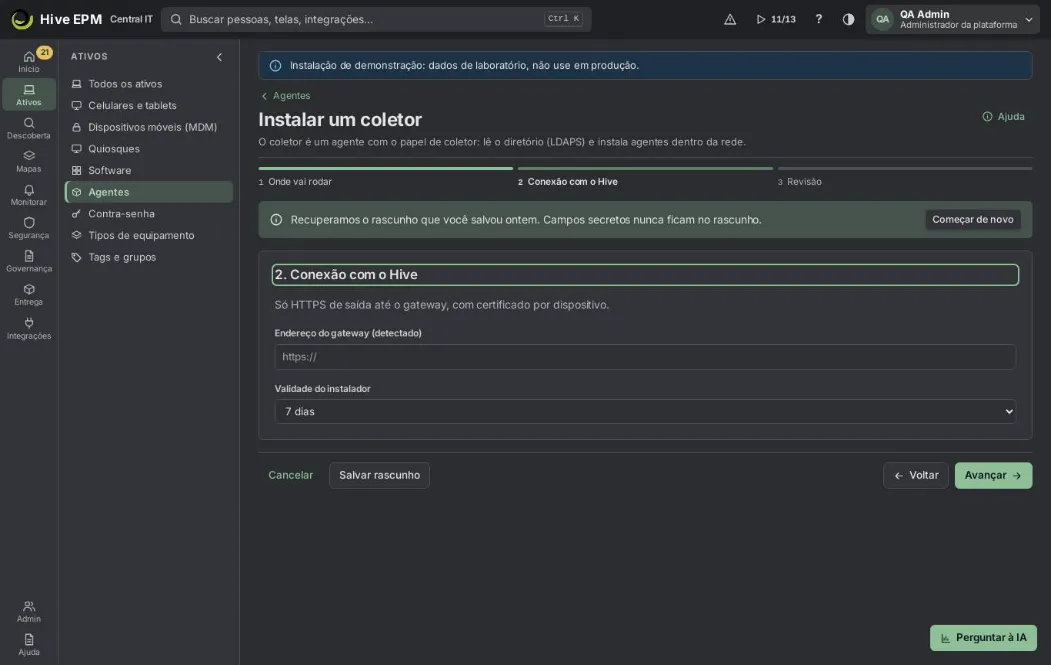Open Dispositivos móveis (MDM)
The width and height of the screenshot is (1051, 665).
(x=149, y=127)
